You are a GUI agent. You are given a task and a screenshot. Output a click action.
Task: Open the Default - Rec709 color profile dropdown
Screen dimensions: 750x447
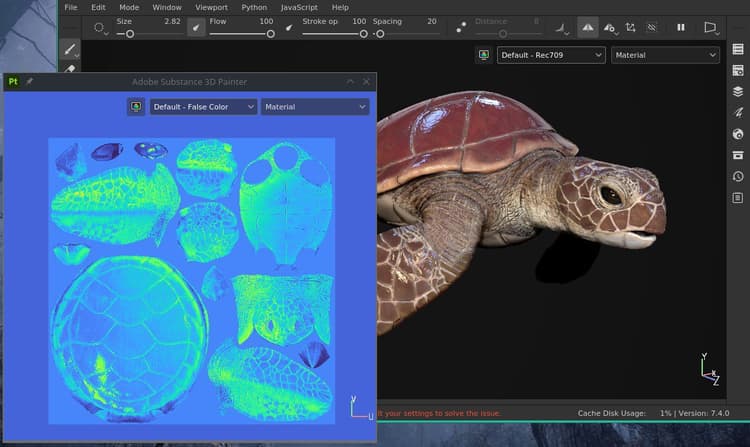[551, 55]
